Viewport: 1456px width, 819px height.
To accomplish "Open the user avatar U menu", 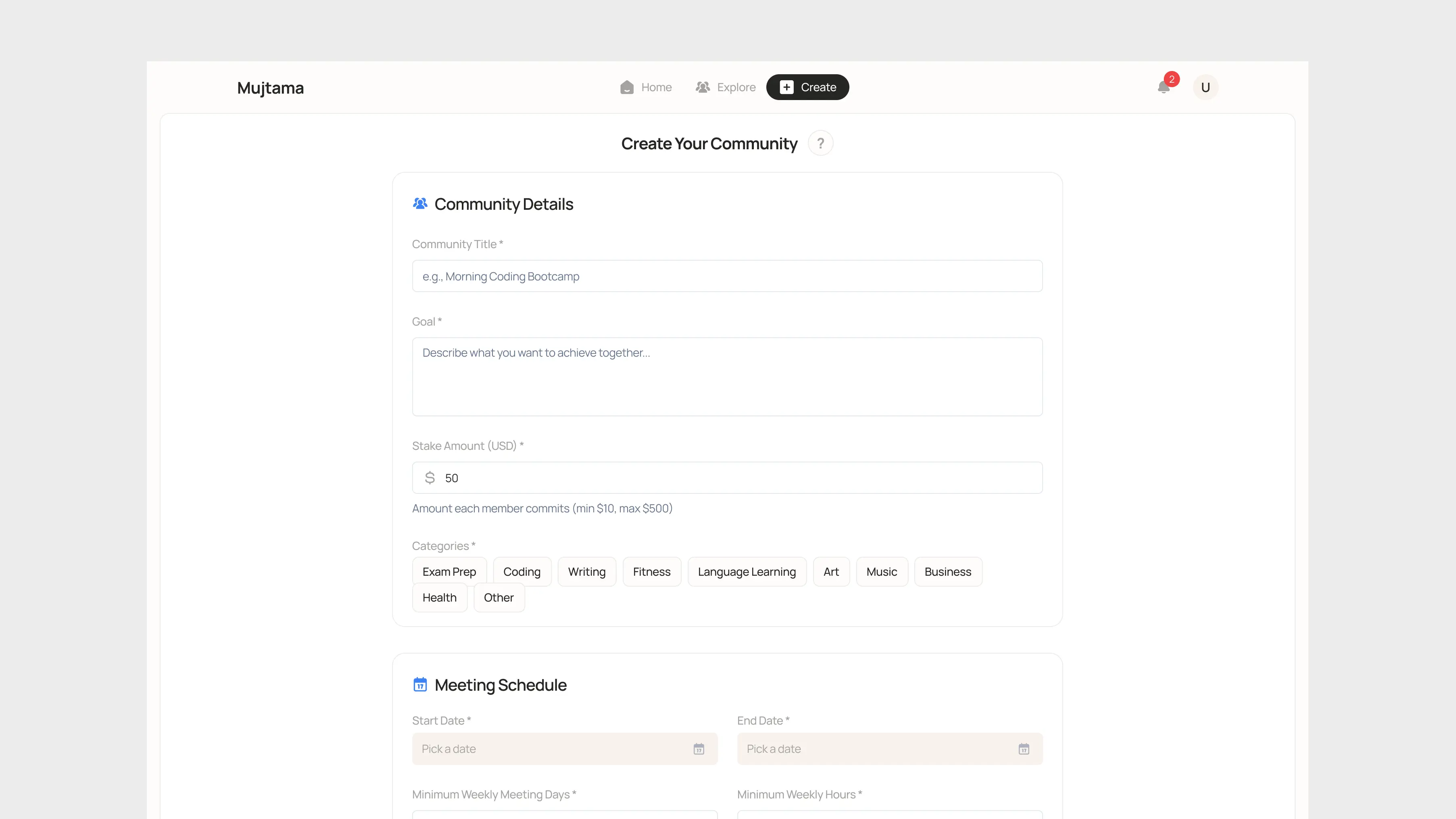I will (x=1205, y=88).
